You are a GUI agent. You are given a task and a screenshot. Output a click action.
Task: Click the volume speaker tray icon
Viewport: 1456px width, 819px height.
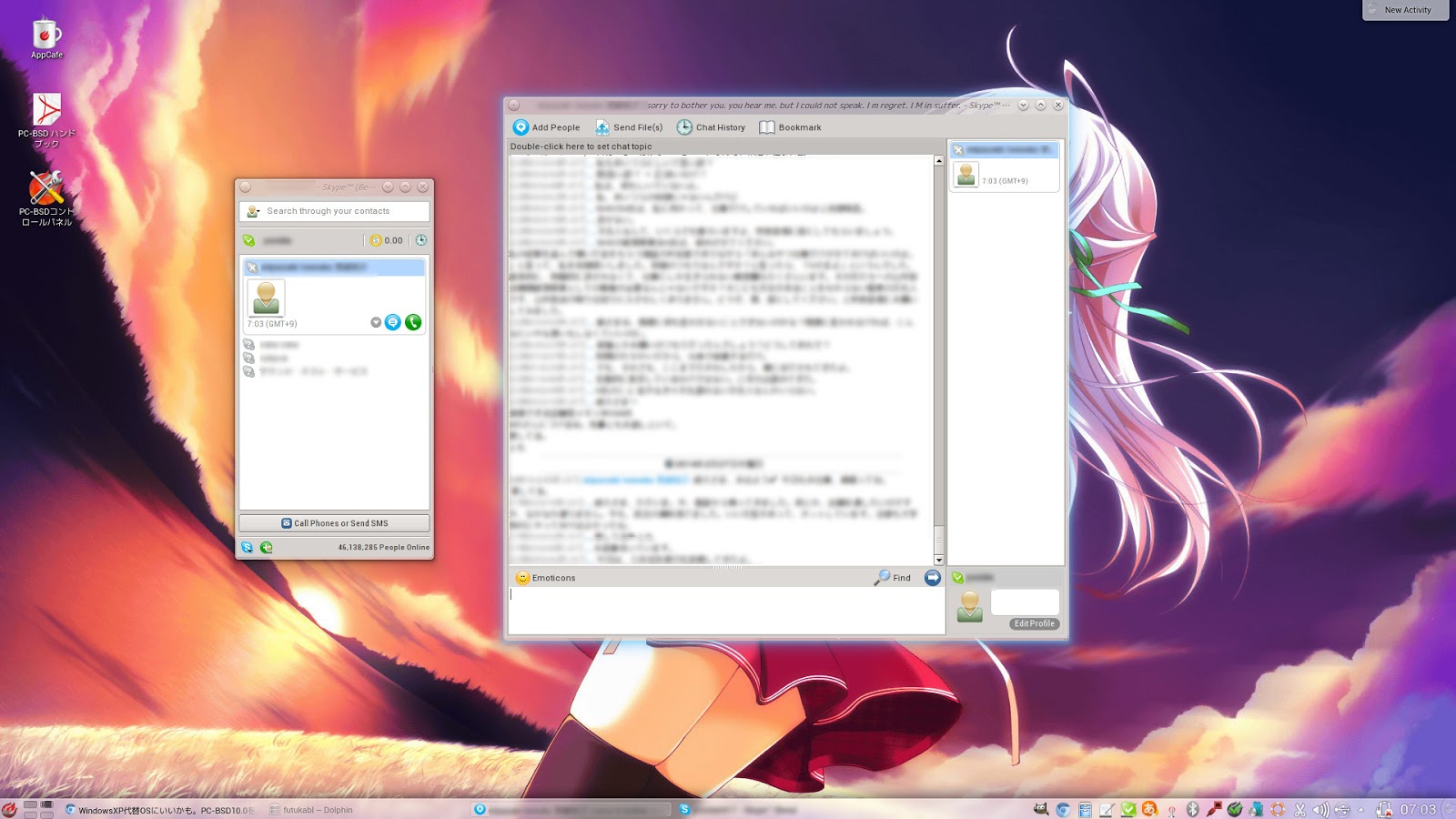tap(1320, 809)
